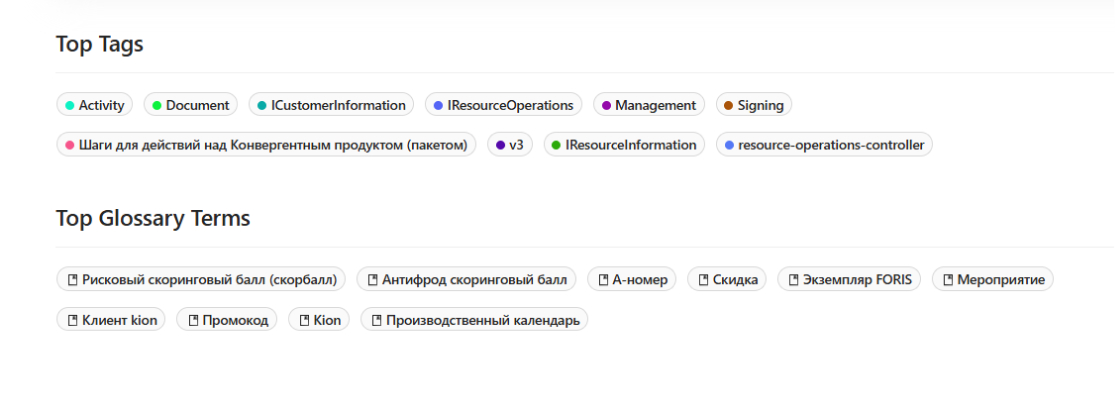
Task: Open the IResourceInformation tag
Action: (x=624, y=145)
